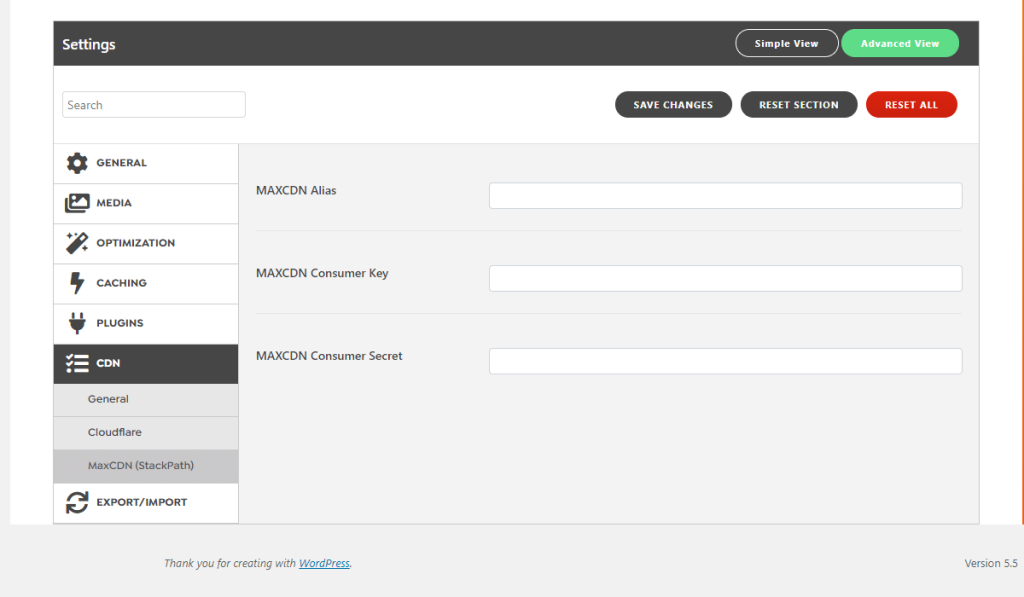Click the Version 5.5 footer text
The height and width of the screenshot is (597, 1024).
991,563
